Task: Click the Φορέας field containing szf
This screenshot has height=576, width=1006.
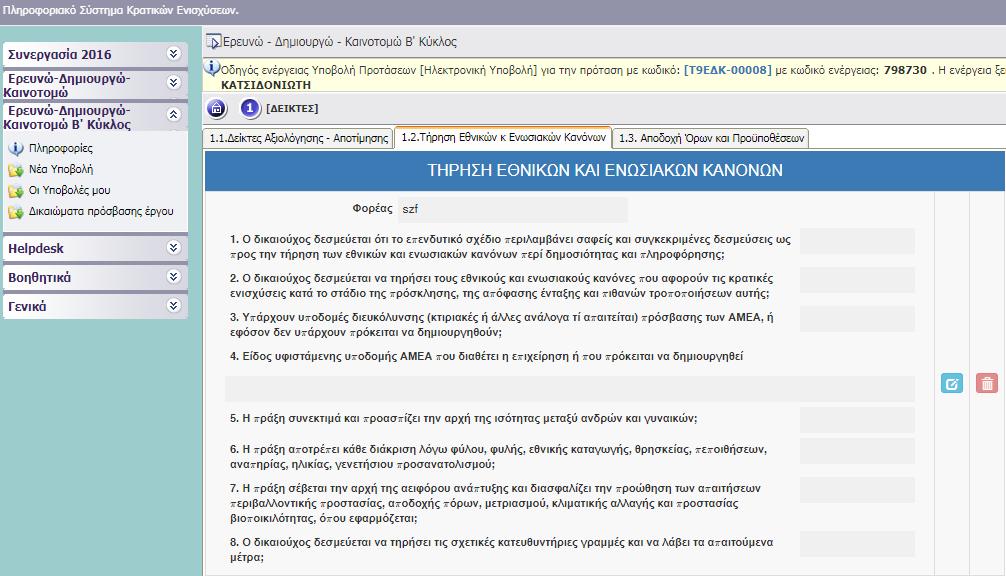Action: 513,209
